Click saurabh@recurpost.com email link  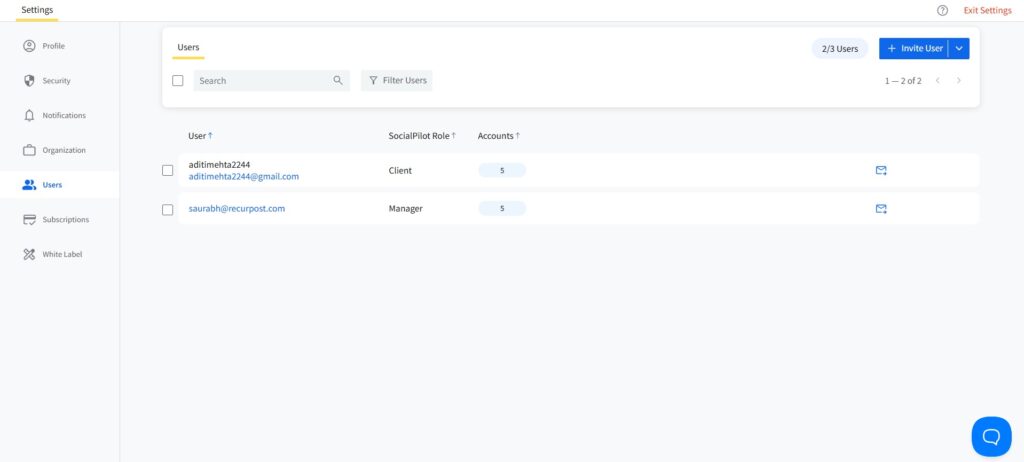pyautogui.click(x=237, y=209)
